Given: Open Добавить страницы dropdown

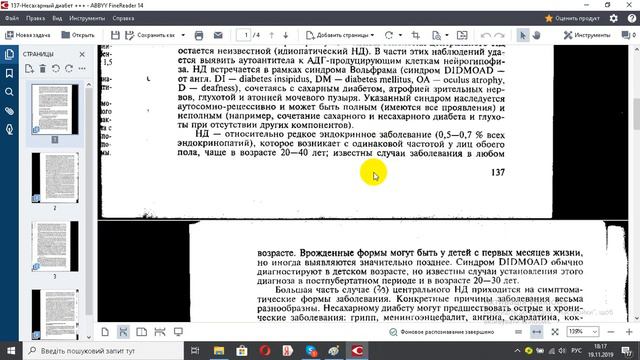Looking at the screenshot, I should (340, 35).
